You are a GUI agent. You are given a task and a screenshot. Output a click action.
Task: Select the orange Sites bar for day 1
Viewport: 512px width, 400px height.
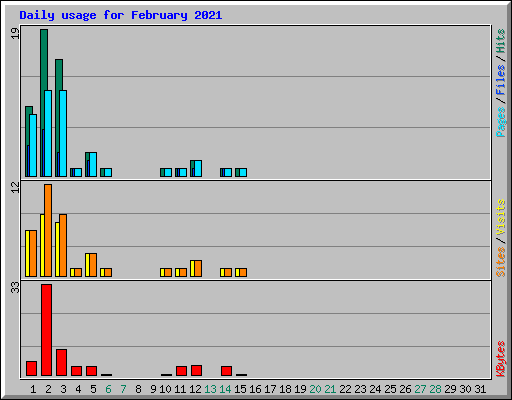pos(33,253)
